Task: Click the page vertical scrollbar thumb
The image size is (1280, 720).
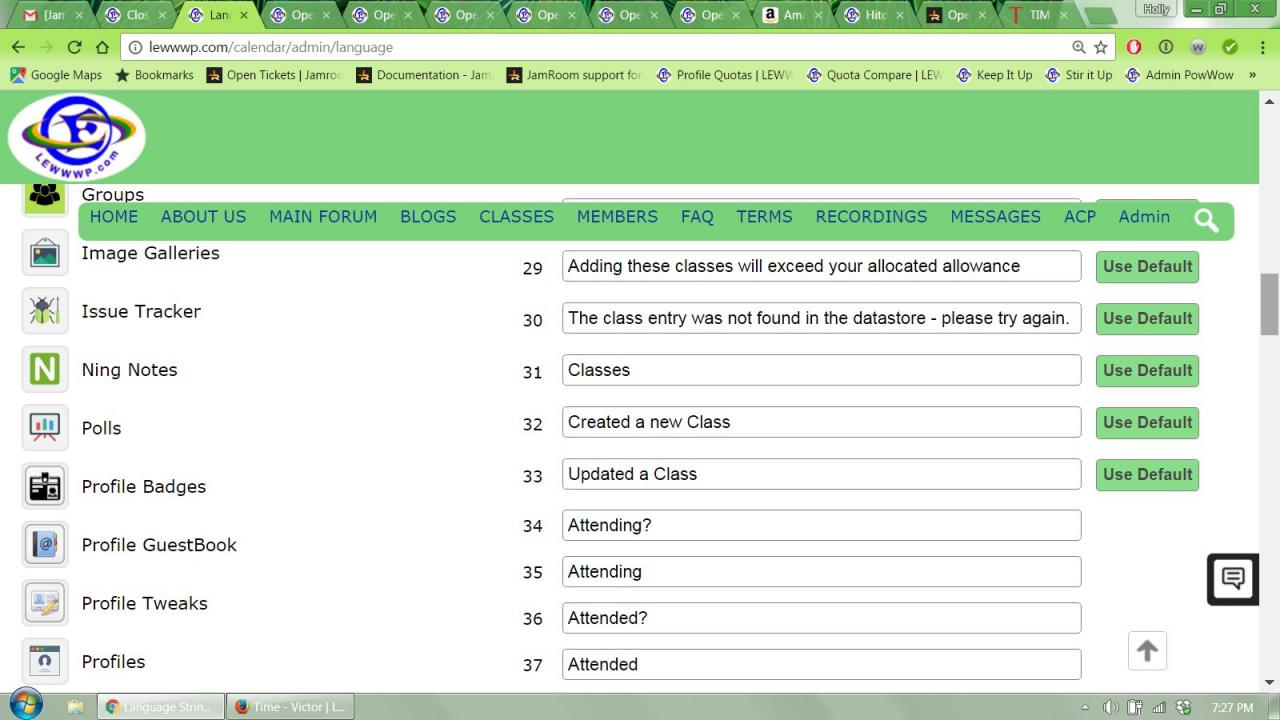Action: [1269, 304]
